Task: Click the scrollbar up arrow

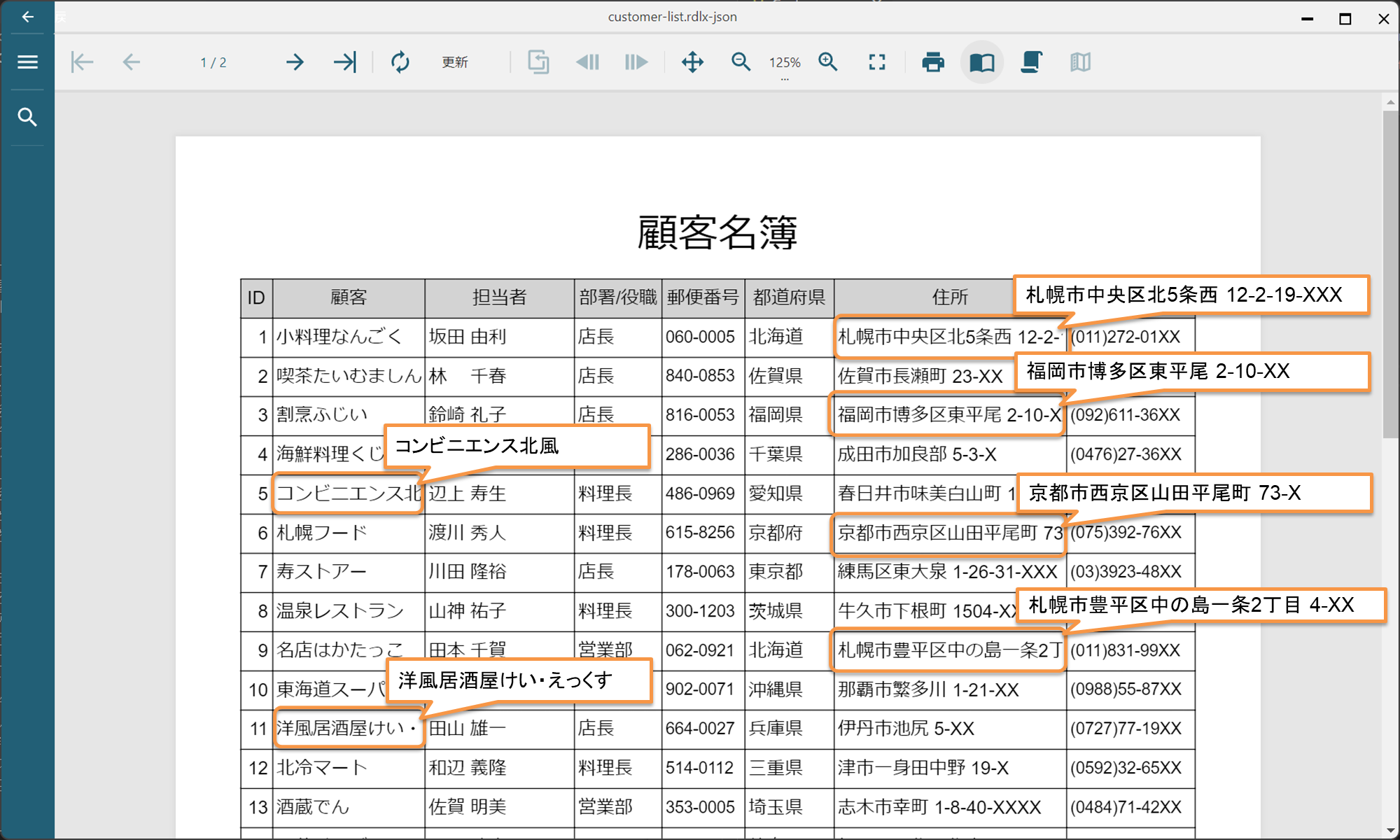Action: click(1390, 103)
